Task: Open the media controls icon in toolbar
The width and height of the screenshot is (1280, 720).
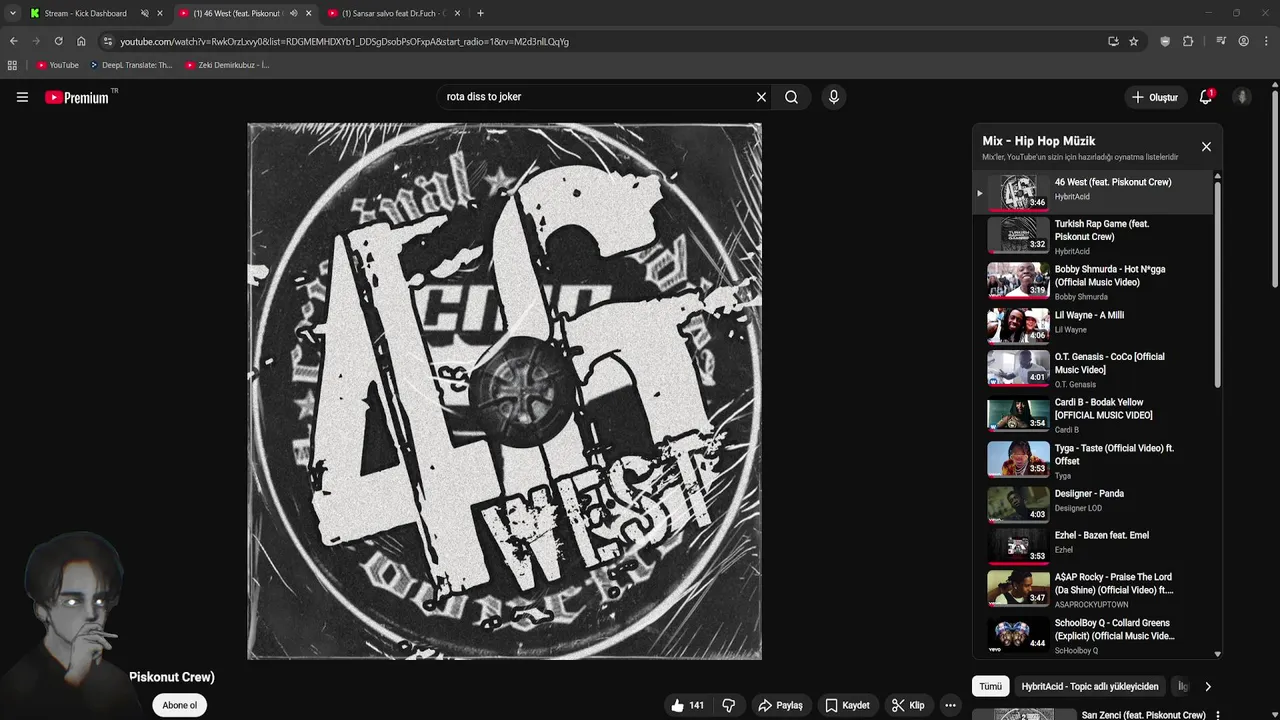Action: pos(1221,41)
